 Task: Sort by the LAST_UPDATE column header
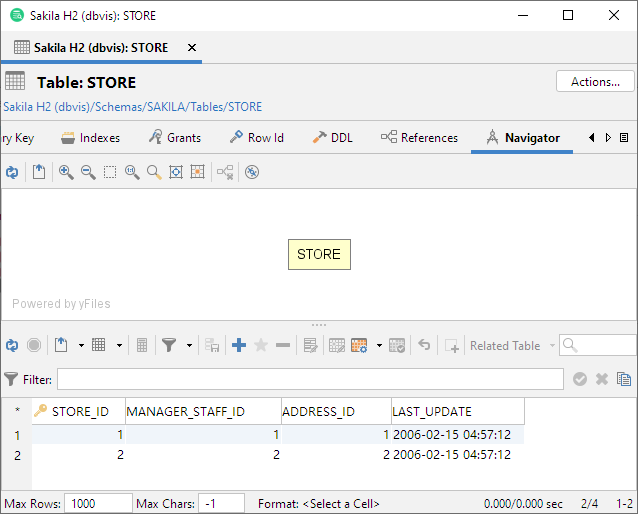tap(457, 411)
